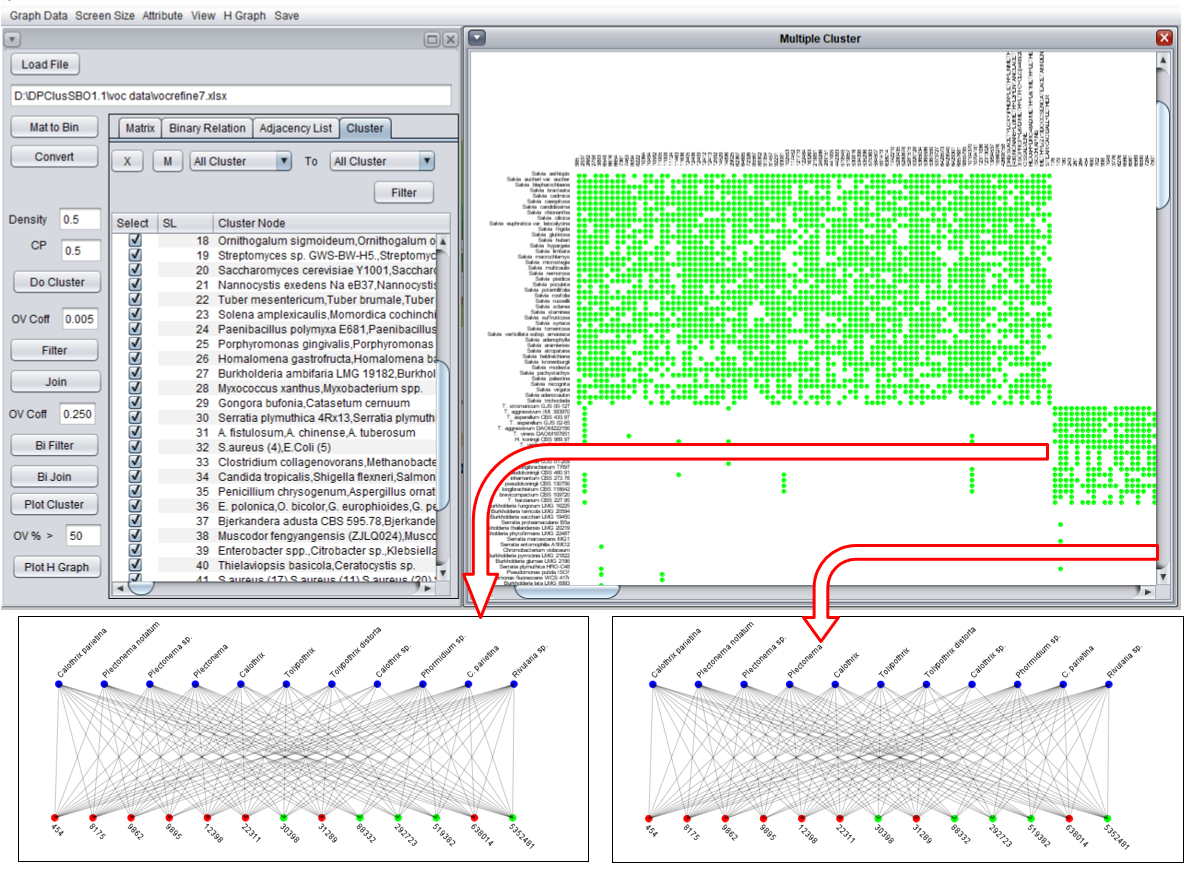This screenshot has height=871, width=1187.
Task: Select row Saccharomyces cerevisiae Y1001
Action: pyautogui.click(x=275, y=270)
